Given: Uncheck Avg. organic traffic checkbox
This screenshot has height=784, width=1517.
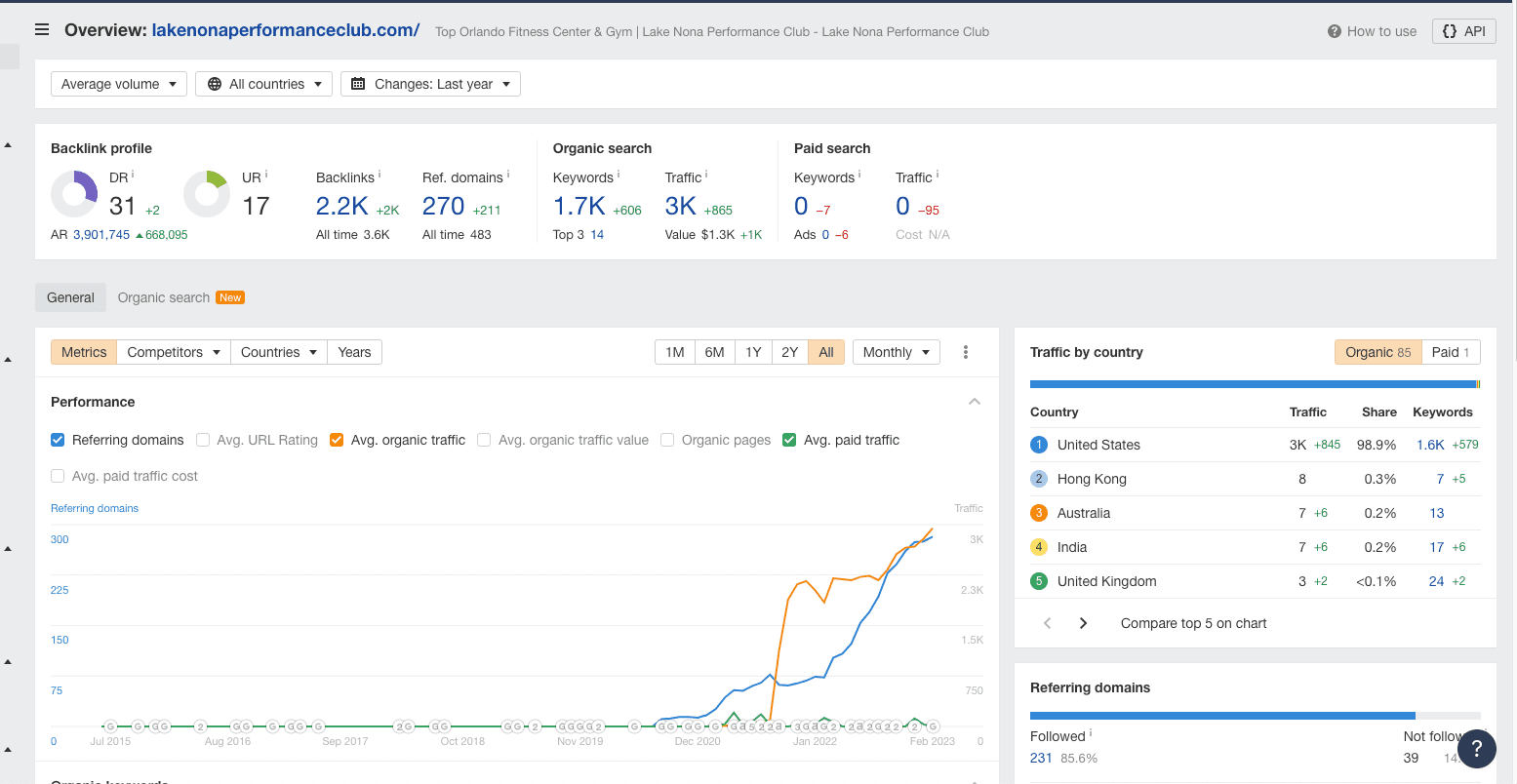Looking at the screenshot, I should (x=337, y=440).
